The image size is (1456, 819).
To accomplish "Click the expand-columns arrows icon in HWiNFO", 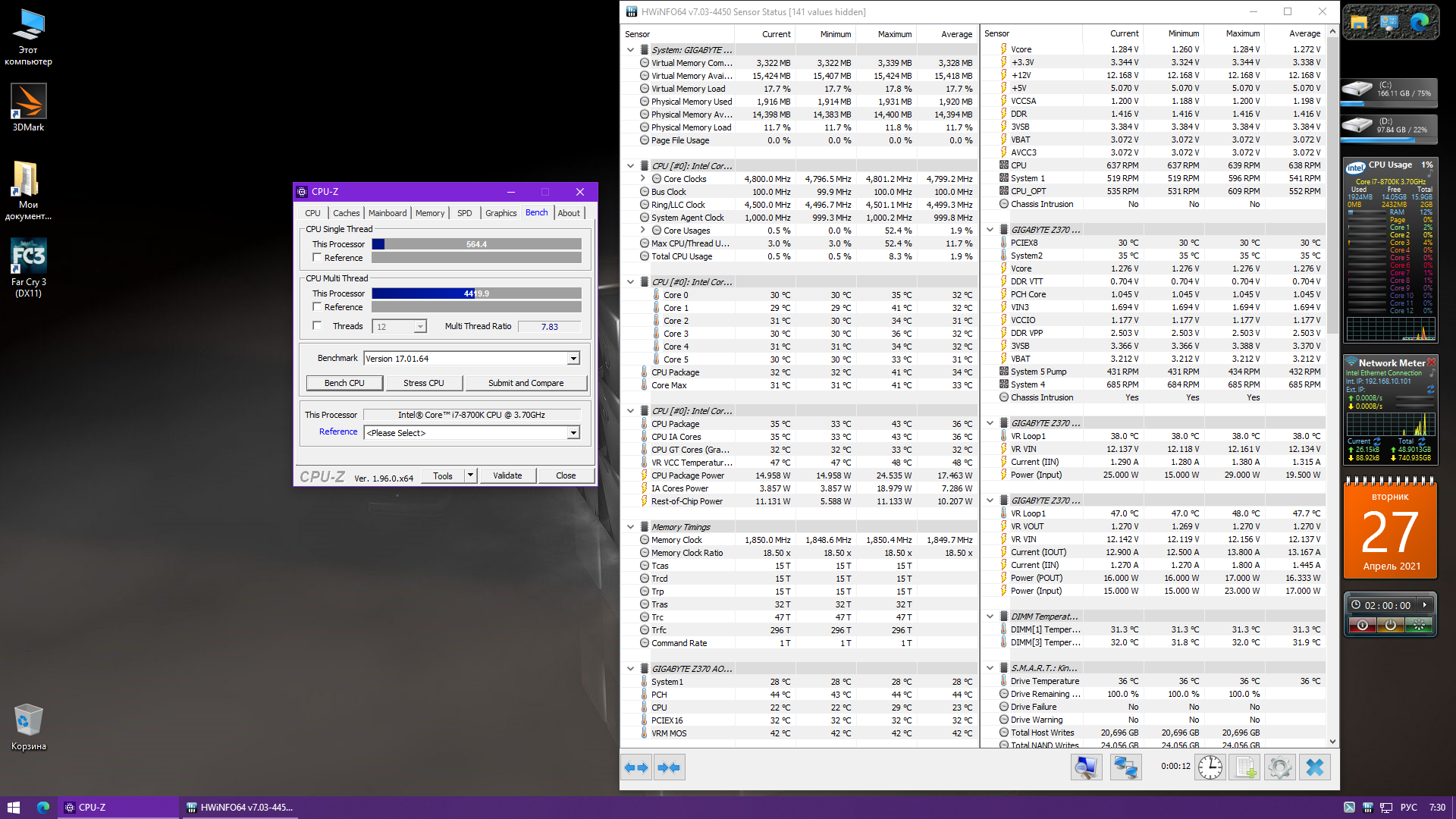I will (x=636, y=767).
